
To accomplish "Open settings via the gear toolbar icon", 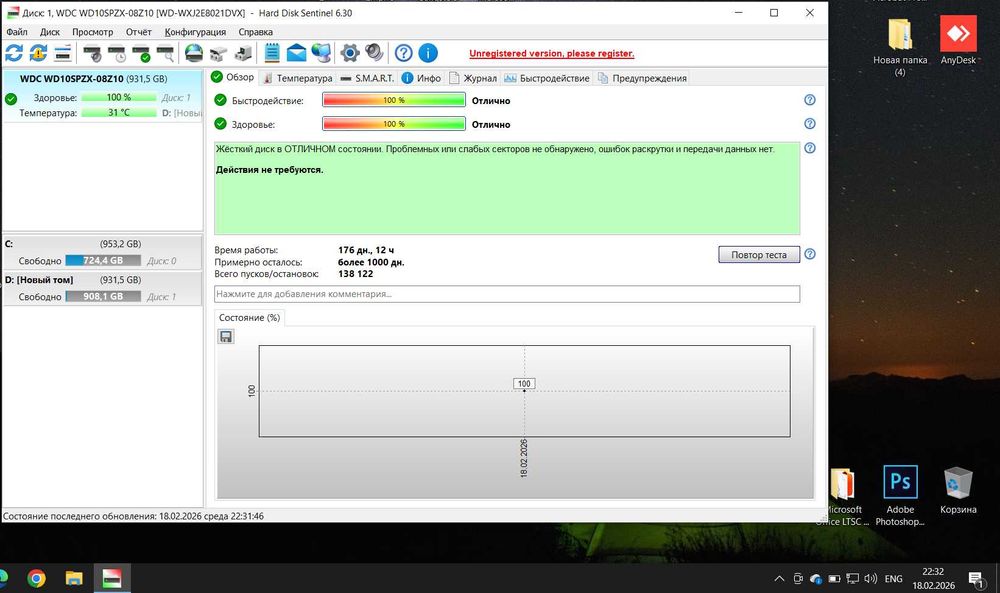I will (349, 53).
